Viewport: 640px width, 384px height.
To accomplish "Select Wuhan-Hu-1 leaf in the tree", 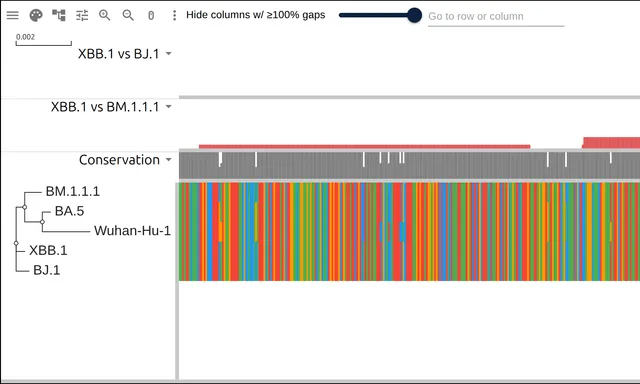I will [132, 231].
